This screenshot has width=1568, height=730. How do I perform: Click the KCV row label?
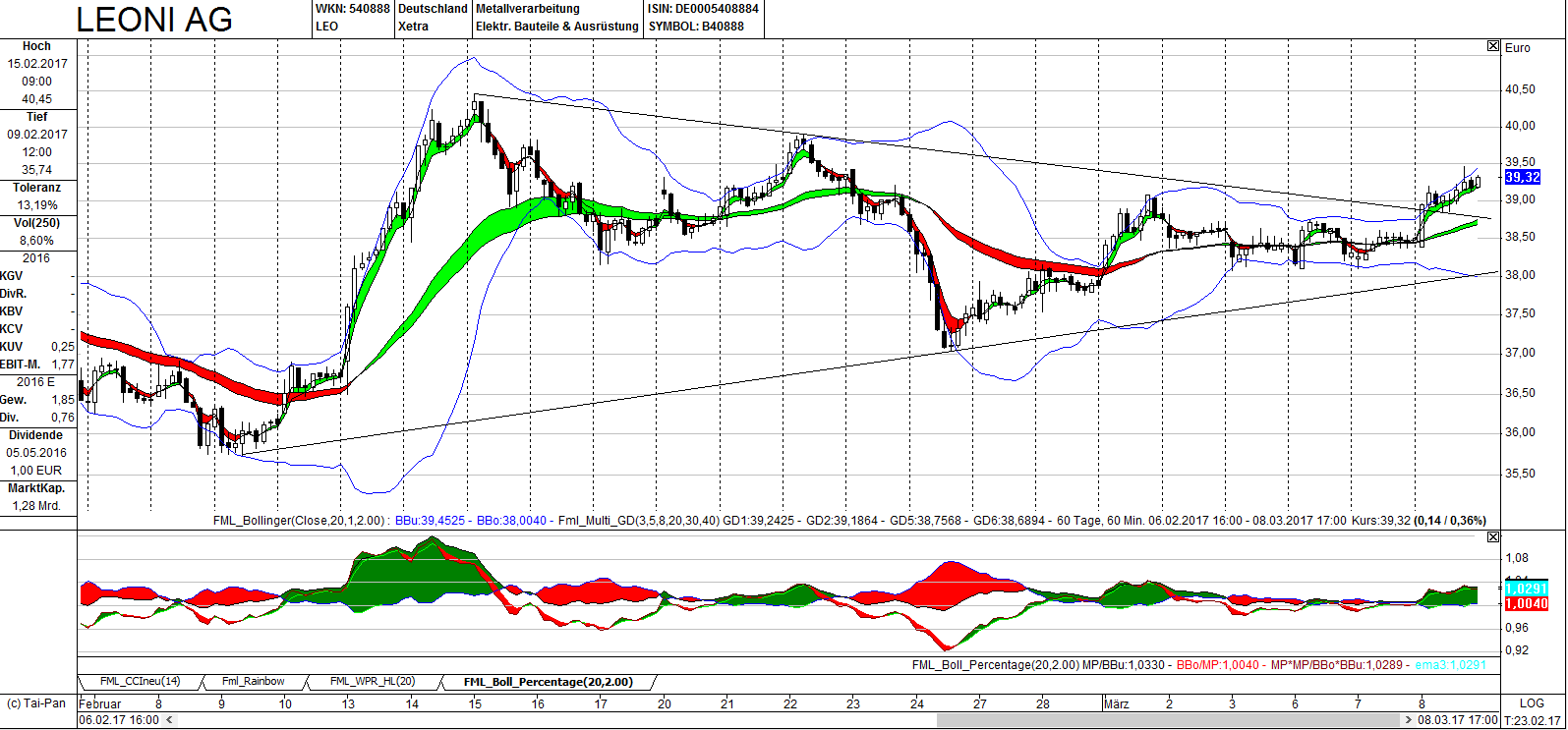click(x=12, y=329)
